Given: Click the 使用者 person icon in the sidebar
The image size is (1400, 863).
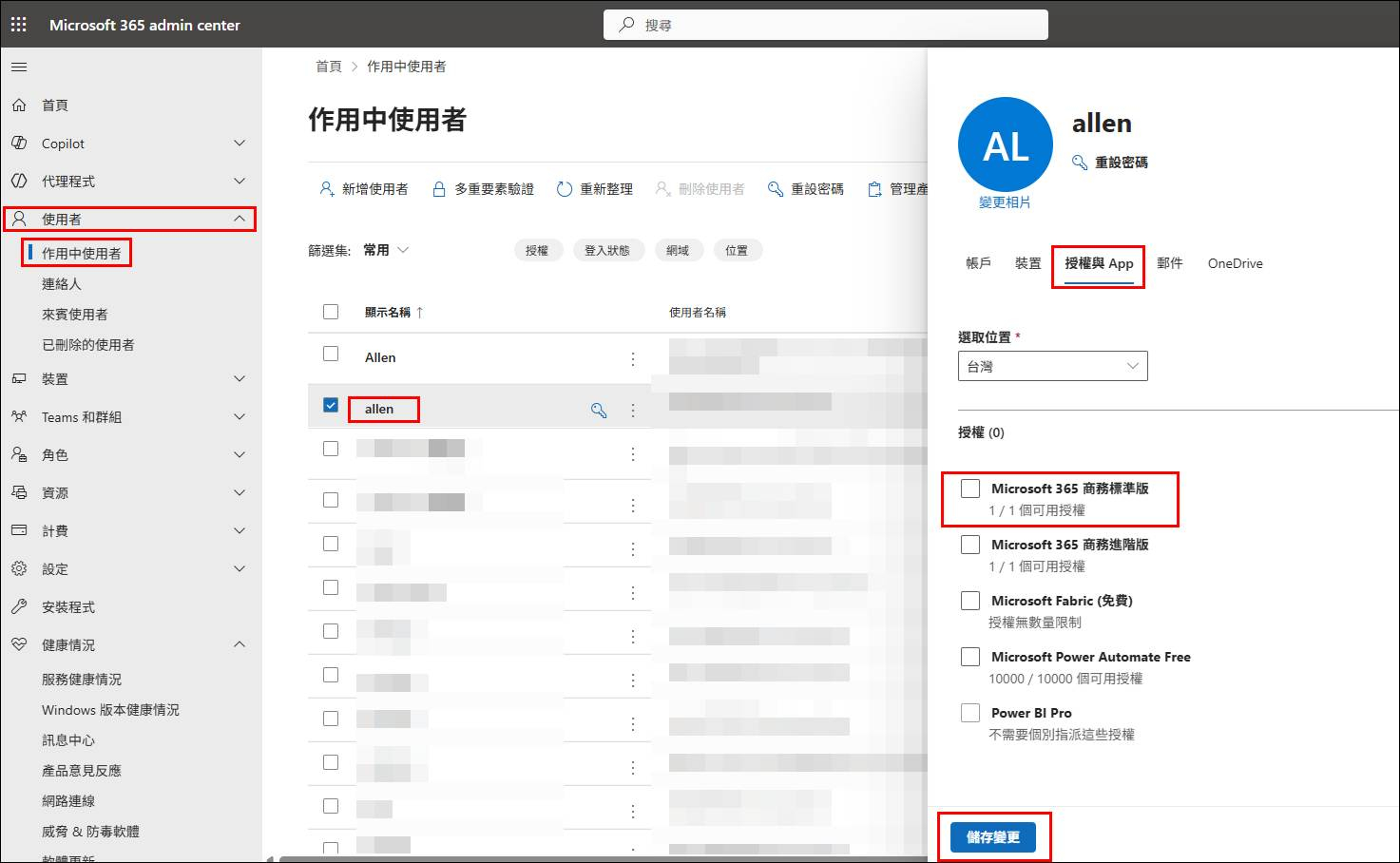Looking at the screenshot, I should (19, 220).
